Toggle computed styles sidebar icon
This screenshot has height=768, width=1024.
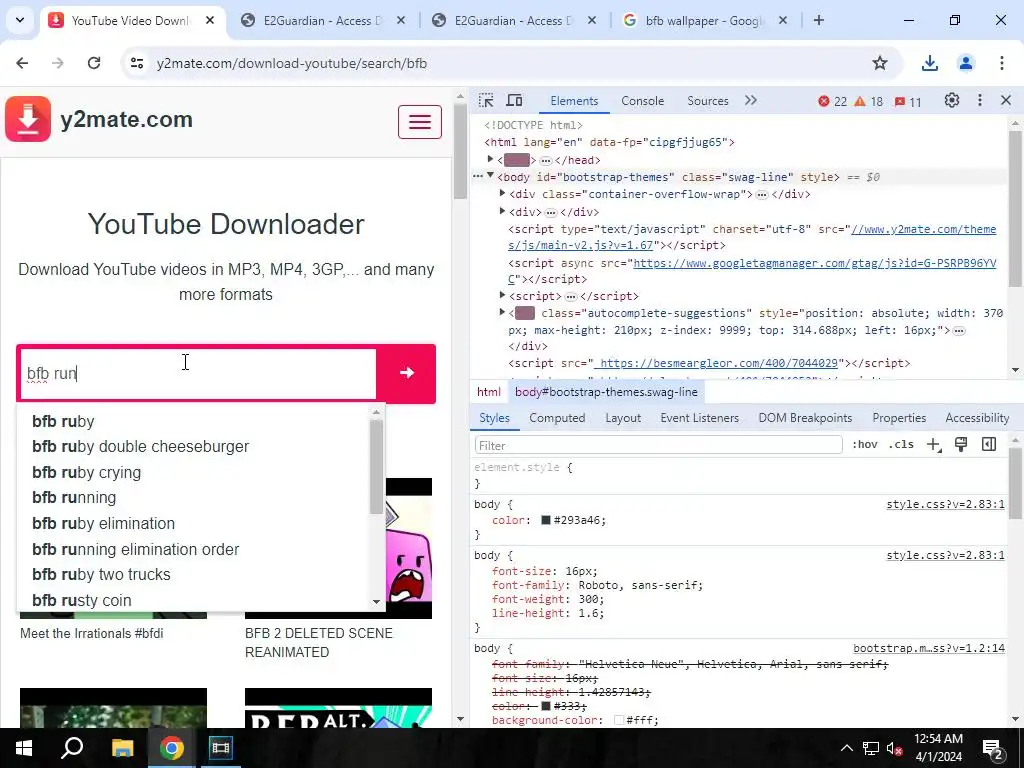tap(989, 445)
